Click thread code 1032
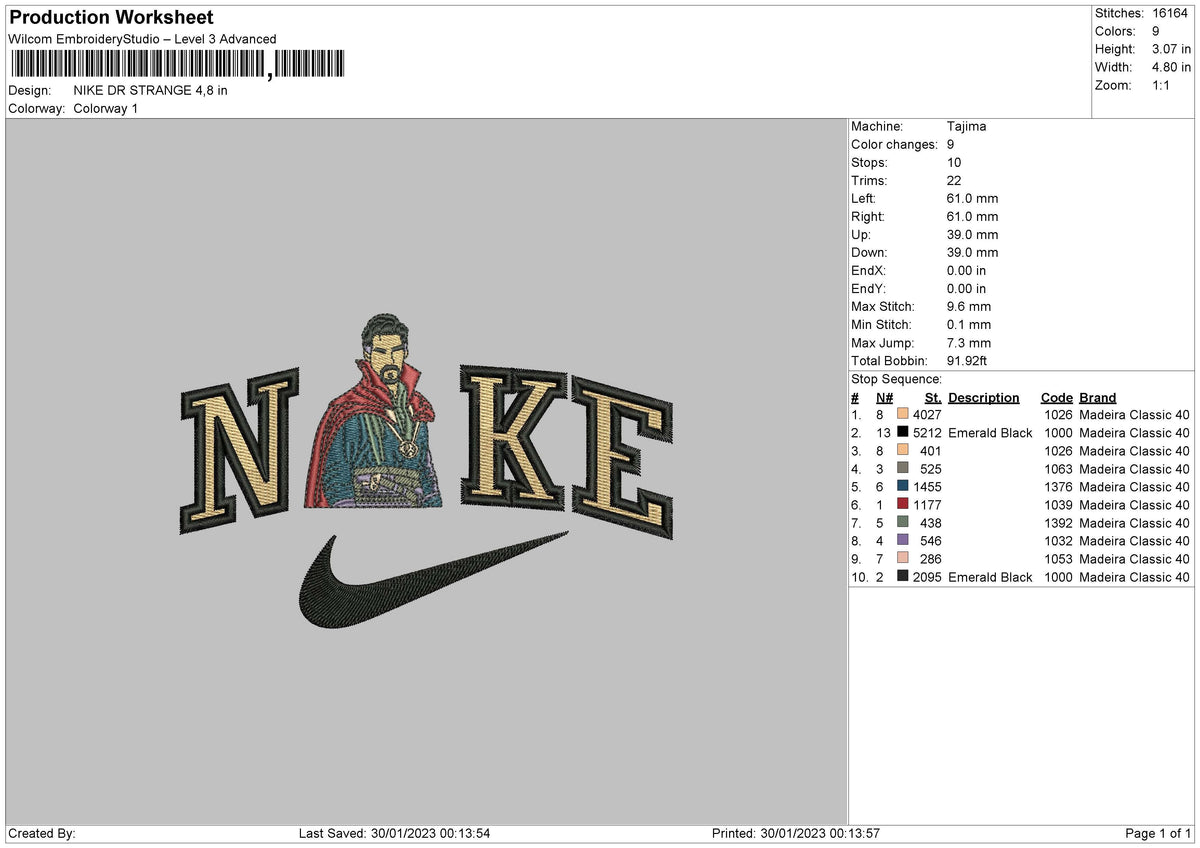This screenshot has height=848, width=1200. pyautogui.click(x=1058, y=541)
